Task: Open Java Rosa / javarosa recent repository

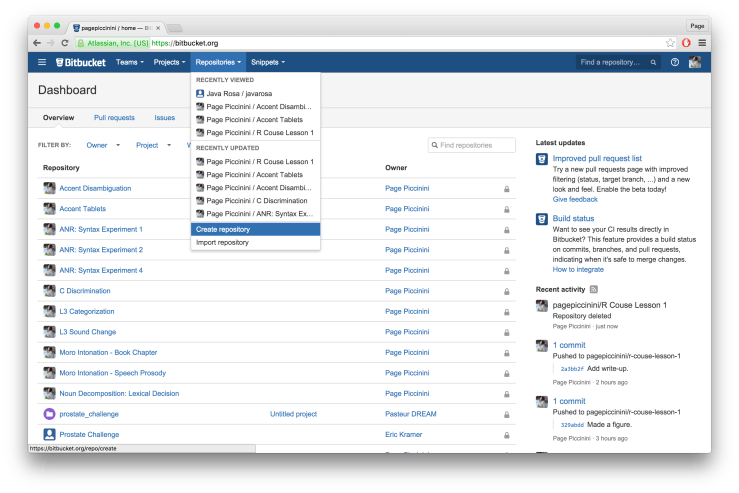Action: [239, 93]
